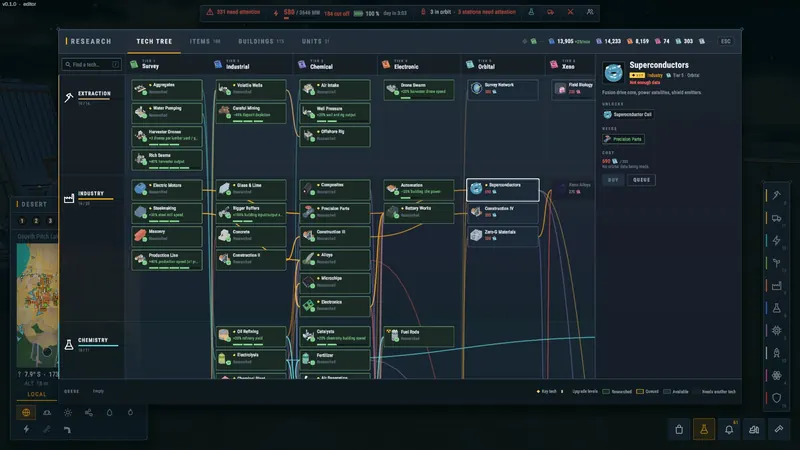Select the Well Pressure tech node
The image size is (800, 450).
pyautogui.click(x=335, y=113)
